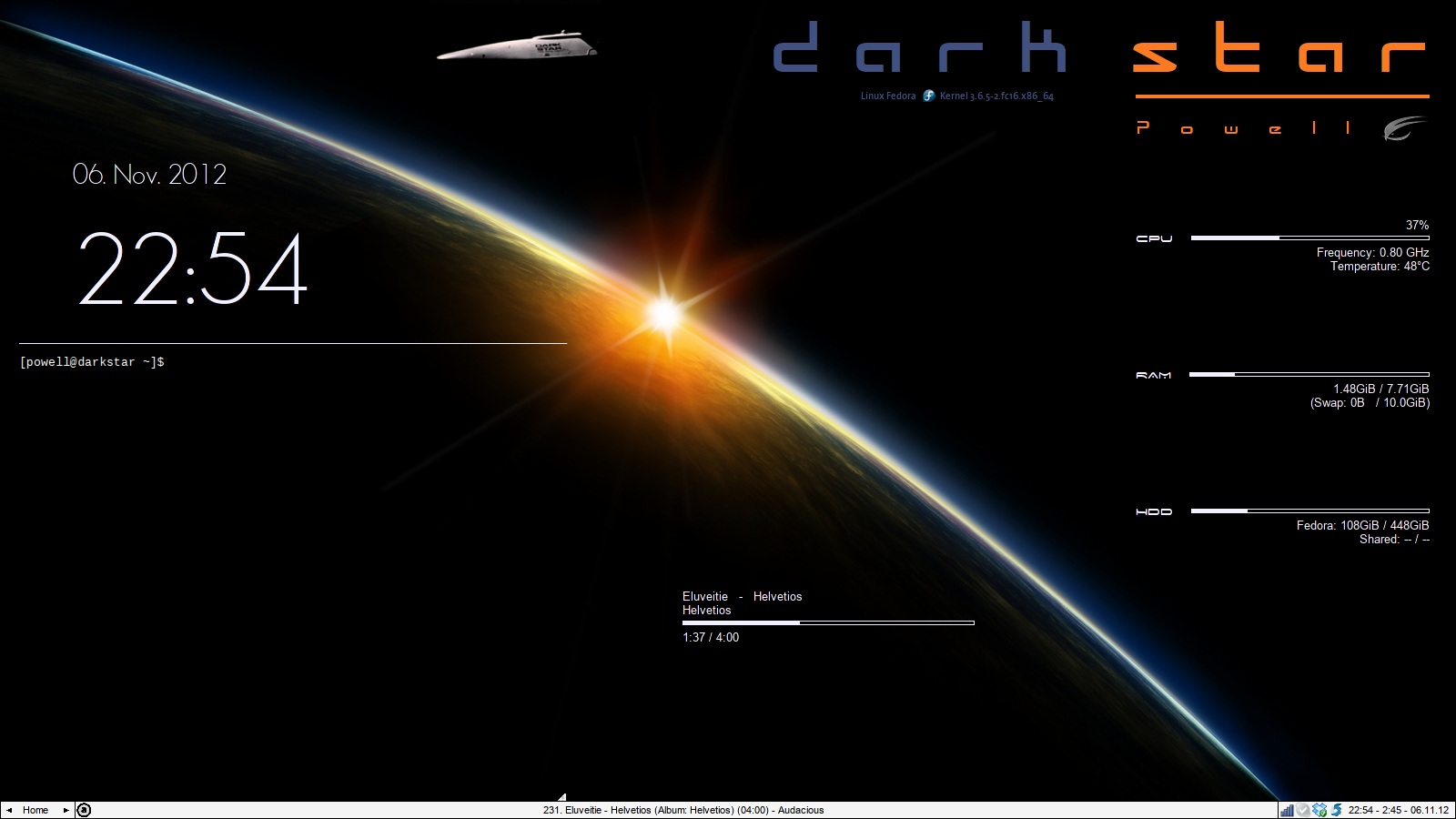Click the Fedora: 108GiB / 448GiB line

point(1363,525)
